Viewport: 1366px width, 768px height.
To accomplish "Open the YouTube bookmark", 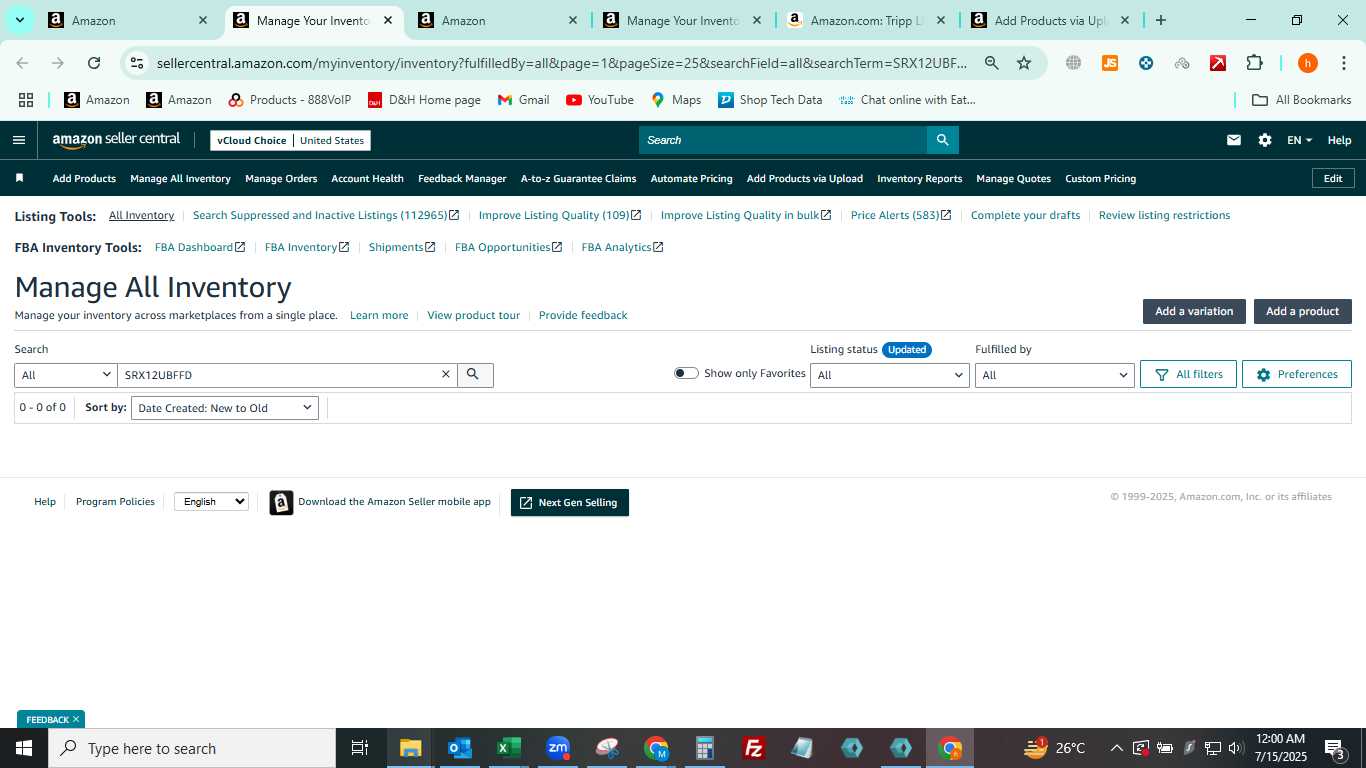I will (x=600, y=100).
